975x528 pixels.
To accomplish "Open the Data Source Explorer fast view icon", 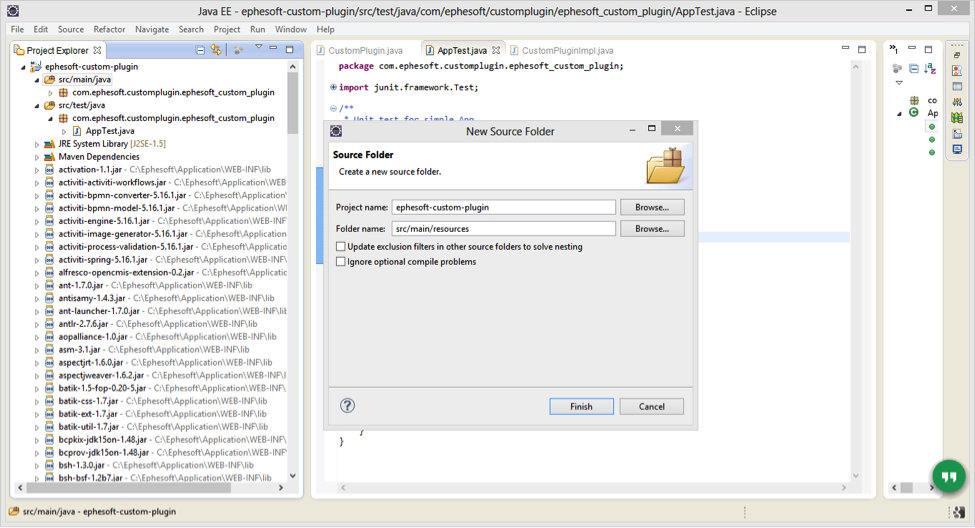I will [x=957, y=118].
